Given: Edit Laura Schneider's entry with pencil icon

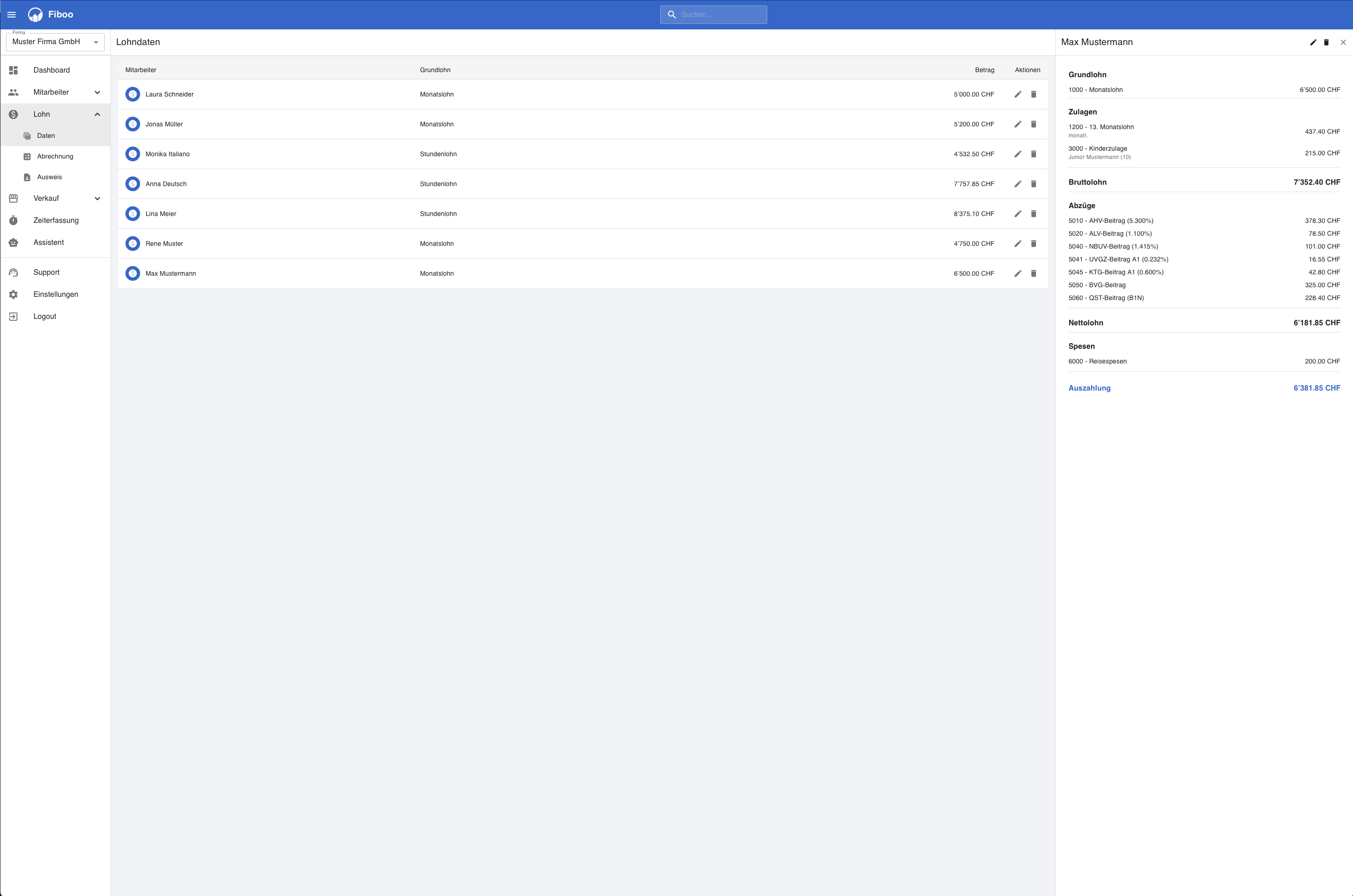Looking at the screenshot, I should pos(1018,94).
